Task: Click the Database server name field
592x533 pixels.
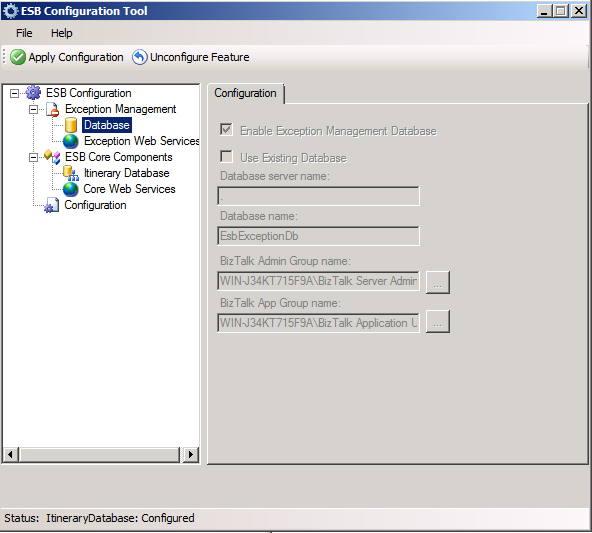Action: (x=318, y=196)
